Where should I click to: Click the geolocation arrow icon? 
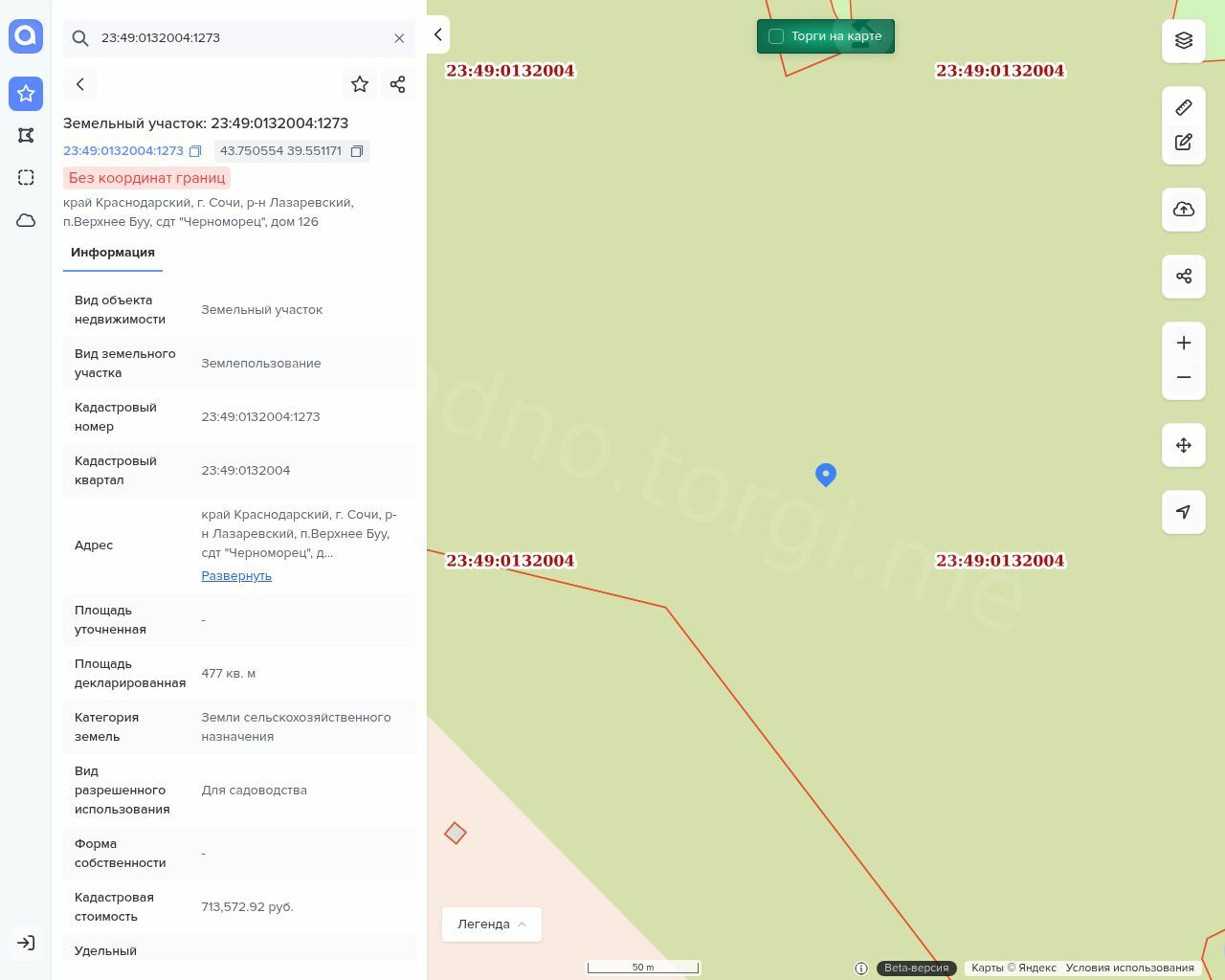point(1184,512)
